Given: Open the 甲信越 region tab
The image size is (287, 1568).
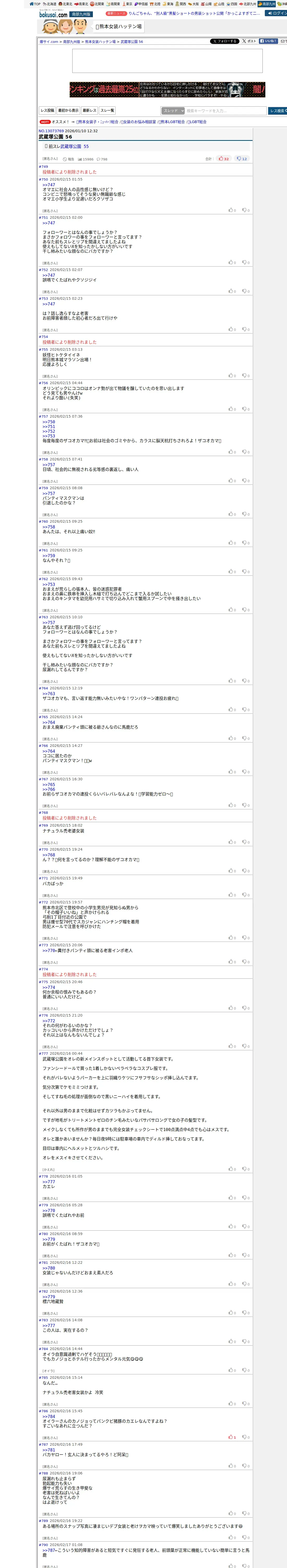Looking at the screenshot, I should pos(141,4).
